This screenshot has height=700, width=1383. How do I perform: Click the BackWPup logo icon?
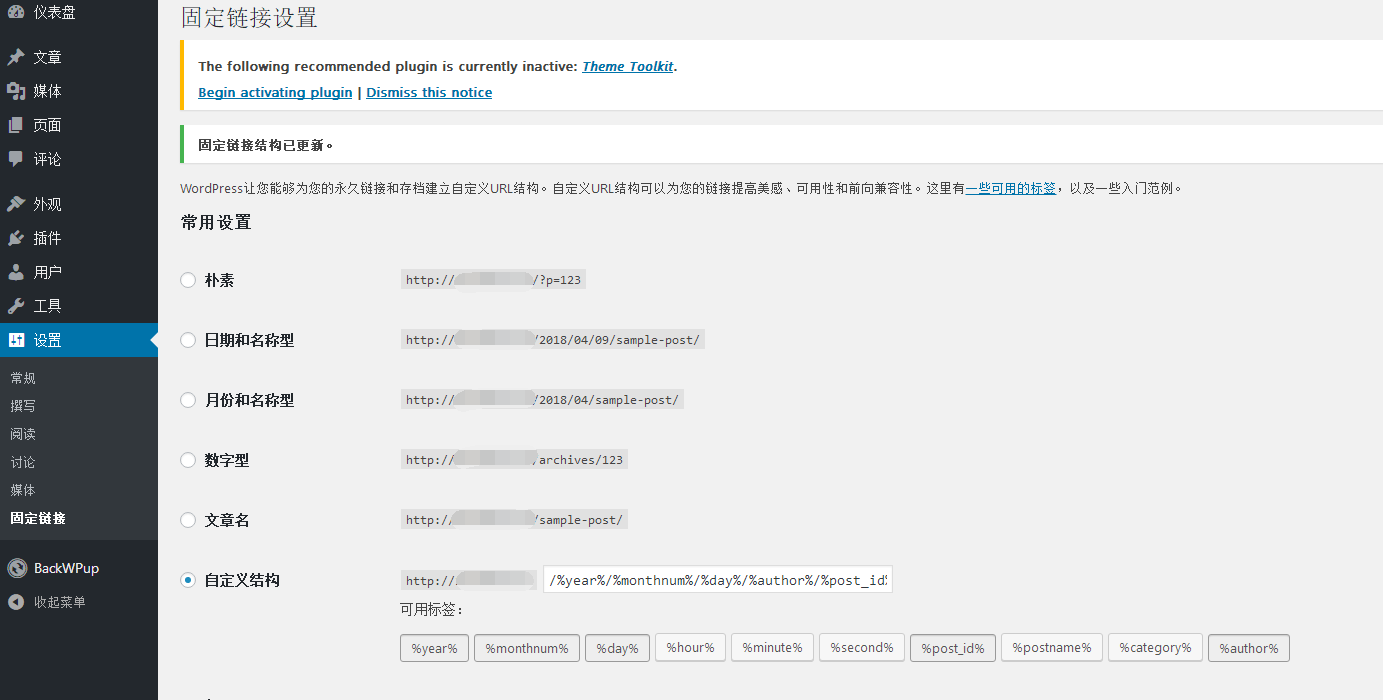[x=17, y=568]
